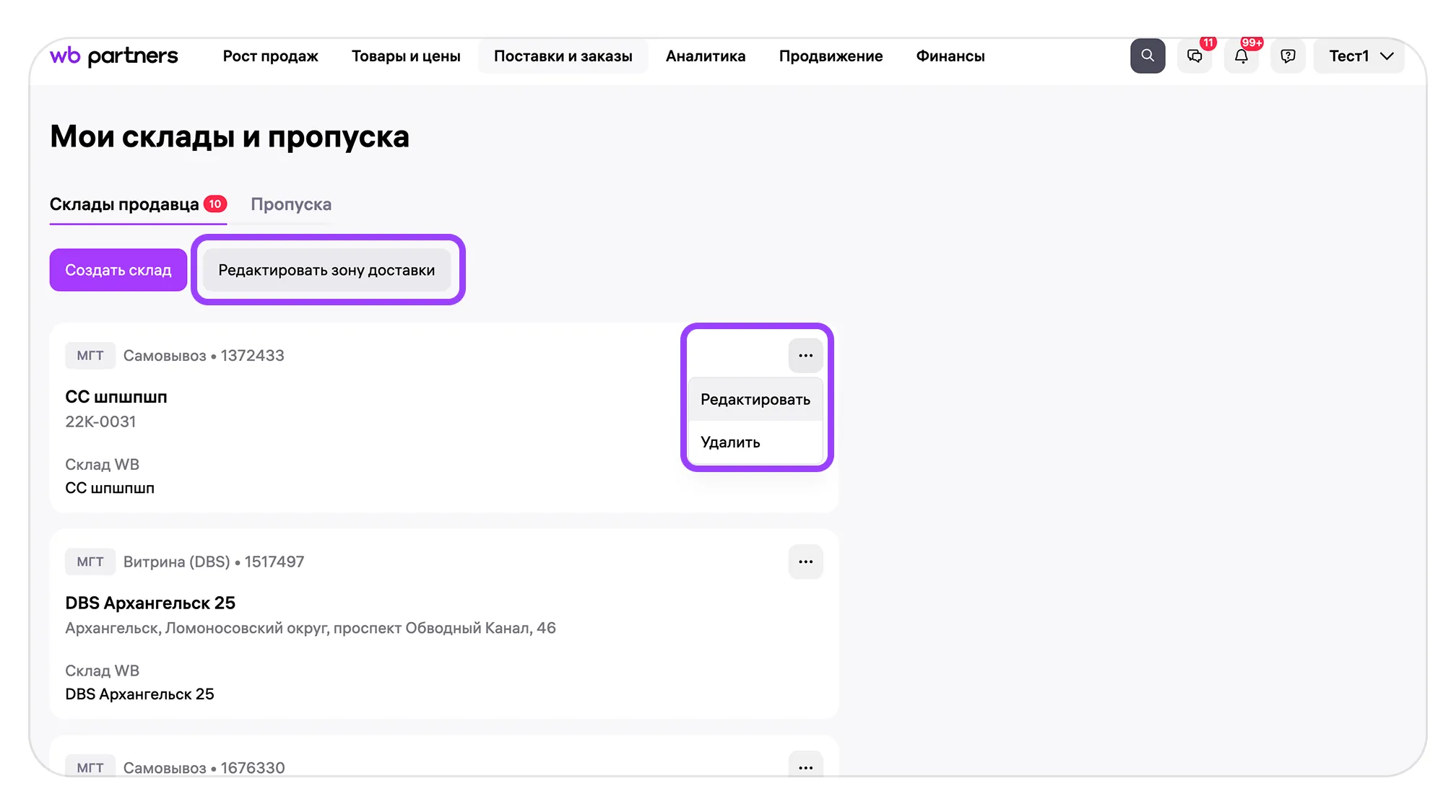Close three-dots menu on СС шпшпшп card
This screenshot has width=1456, height=812.
coord(805,355)
